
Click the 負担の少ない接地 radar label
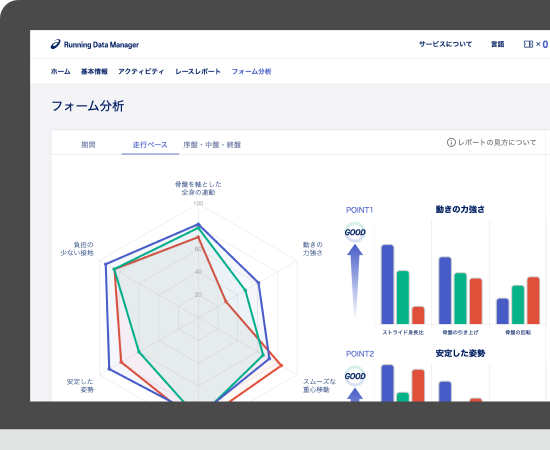[77, 249]
